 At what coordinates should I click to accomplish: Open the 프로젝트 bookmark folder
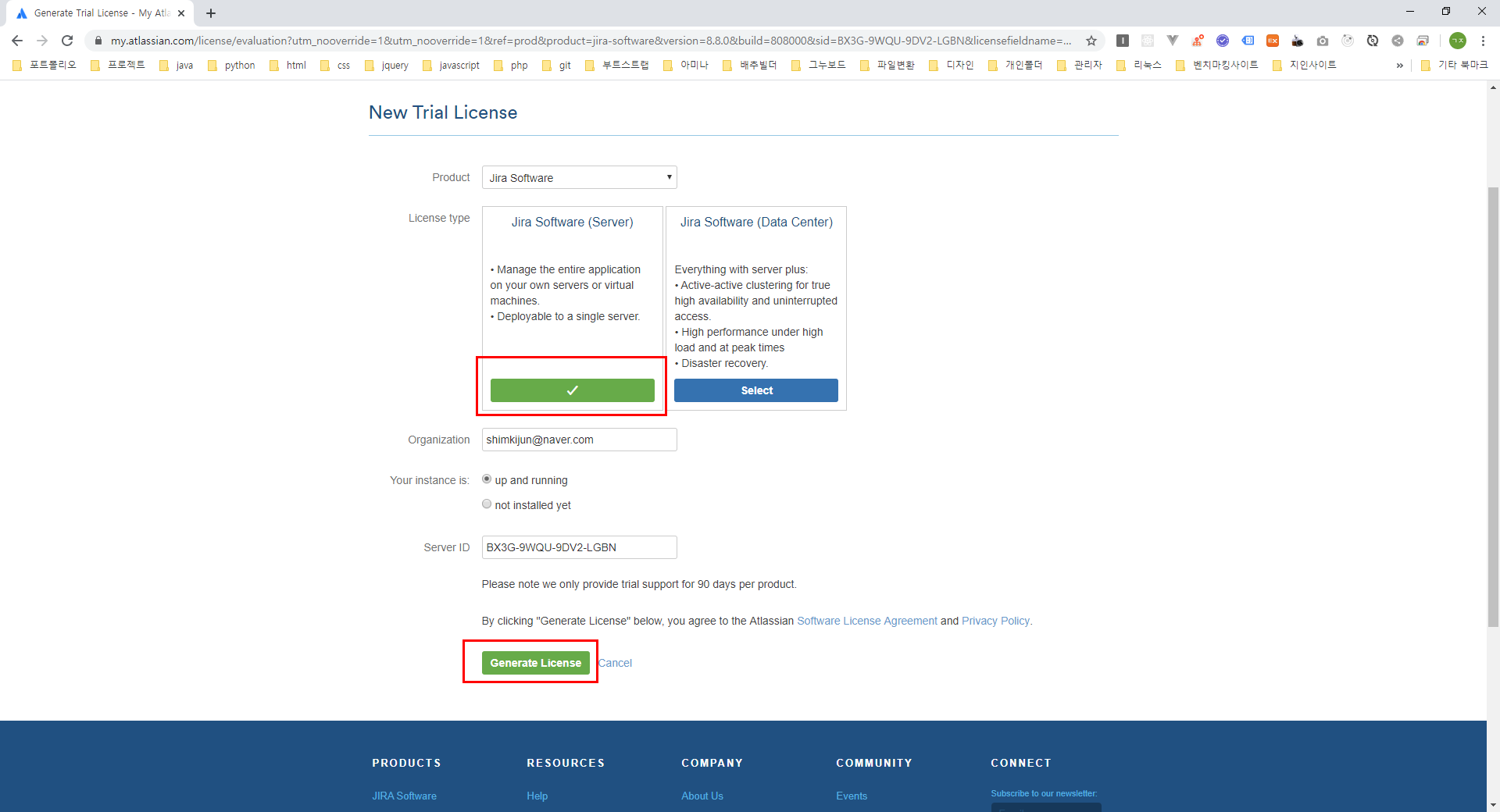point(118,65)
